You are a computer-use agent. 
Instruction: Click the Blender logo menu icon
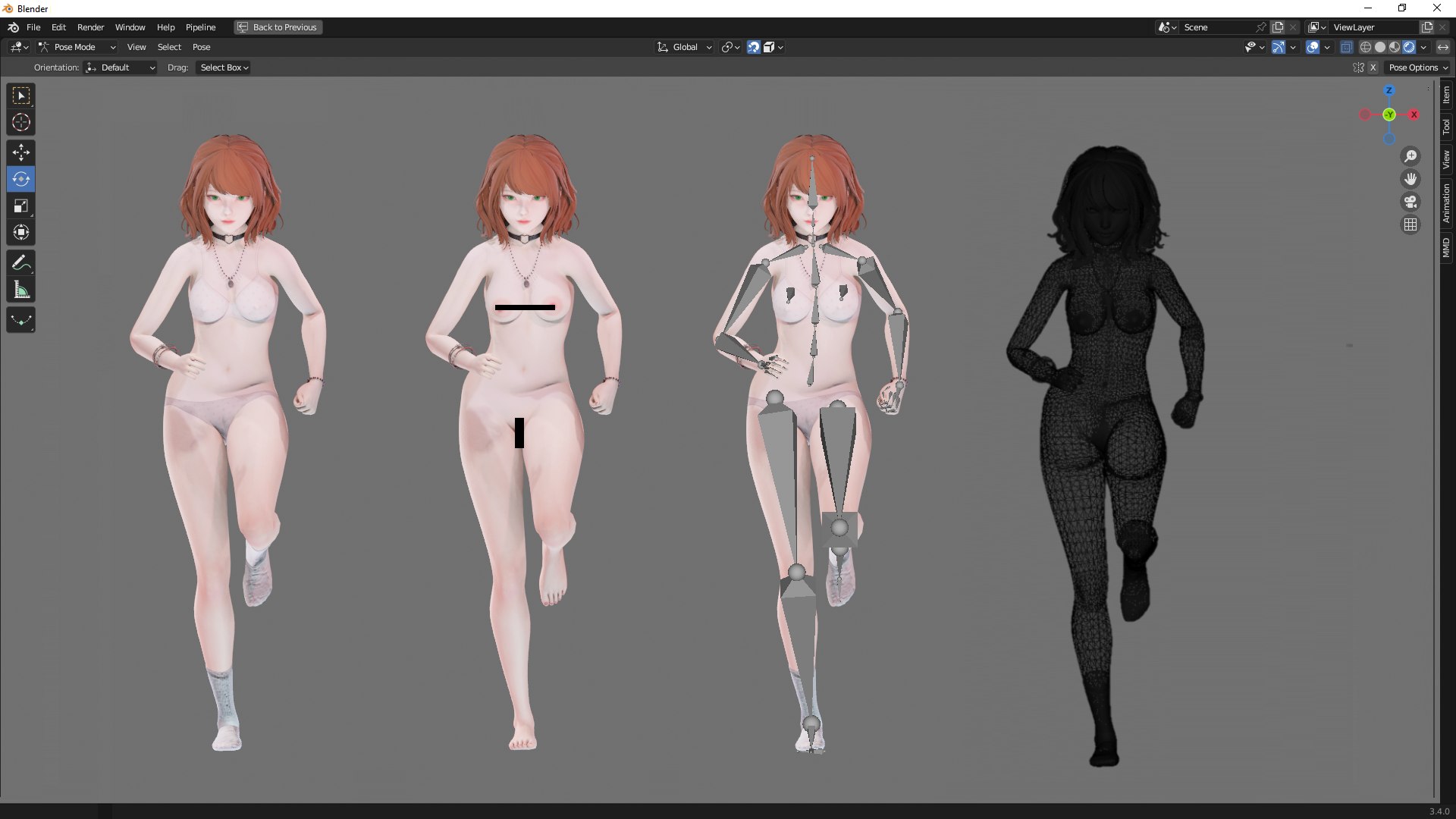13,27
